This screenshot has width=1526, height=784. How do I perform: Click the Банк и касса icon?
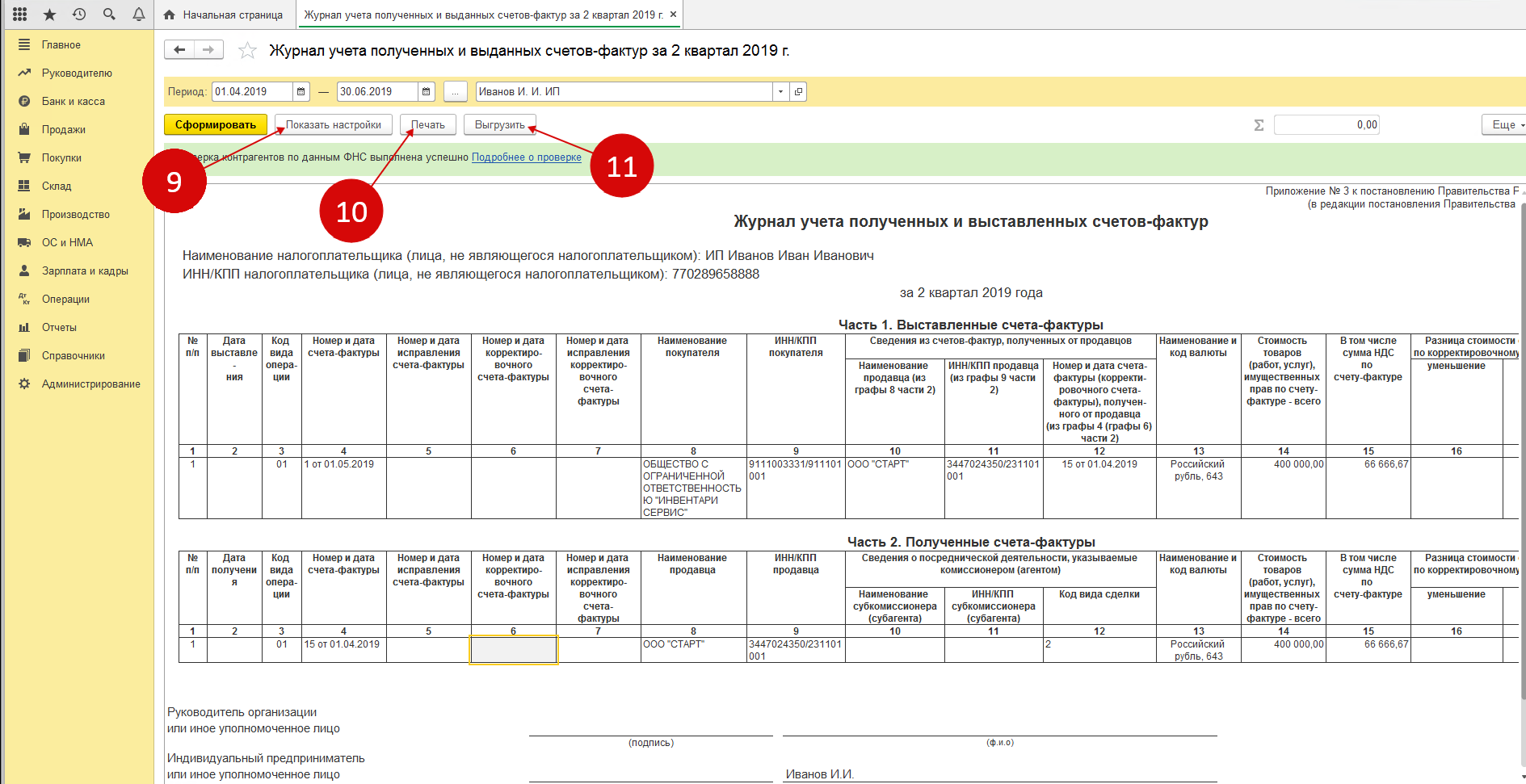(24, 101)
